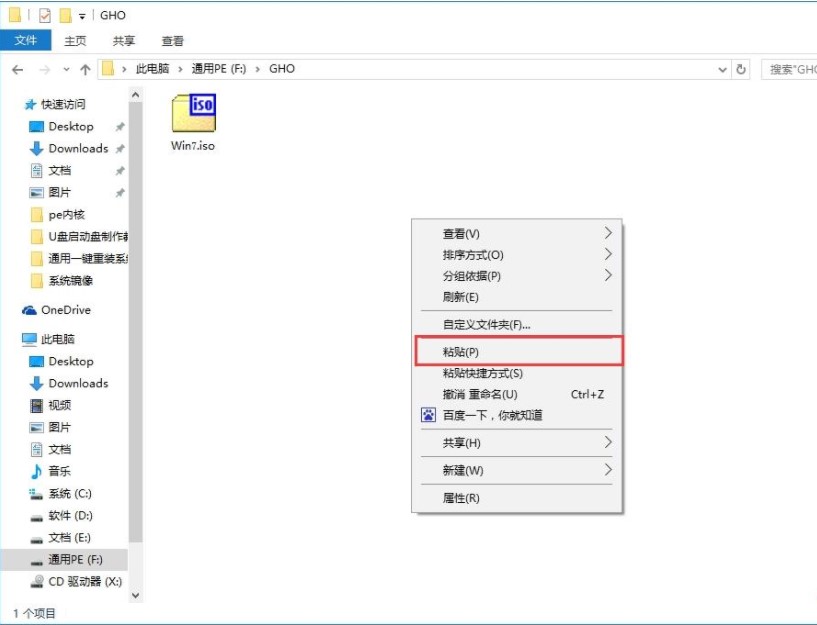Open recent locations dropdown beside navigation arrows

tap(66, 69)
